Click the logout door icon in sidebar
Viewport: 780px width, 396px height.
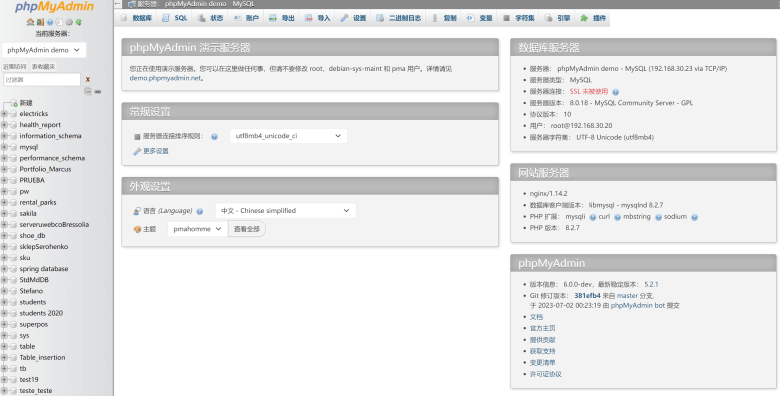click(x=40, y=22)
